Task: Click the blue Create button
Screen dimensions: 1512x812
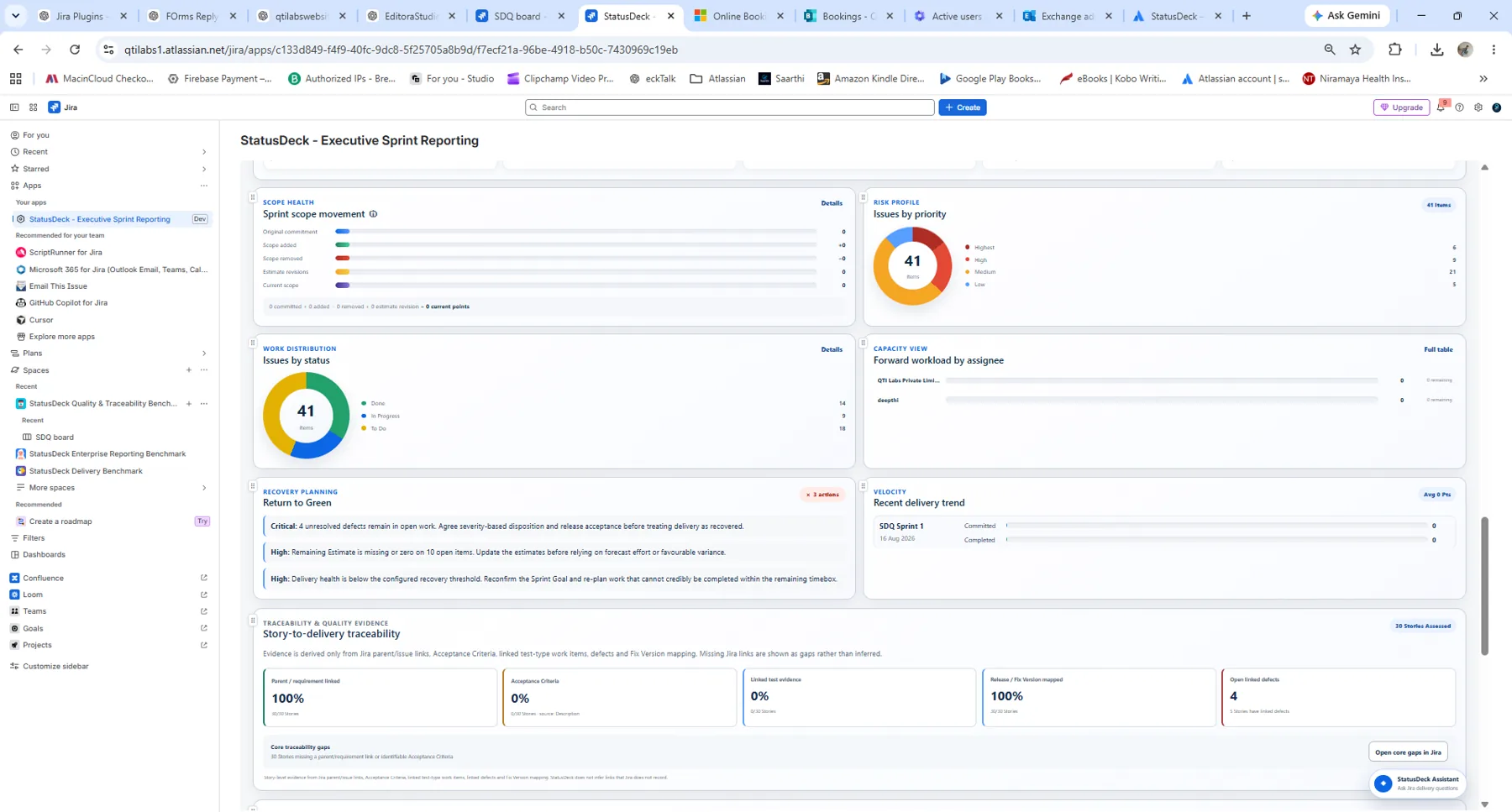Action: click(963, 107)
